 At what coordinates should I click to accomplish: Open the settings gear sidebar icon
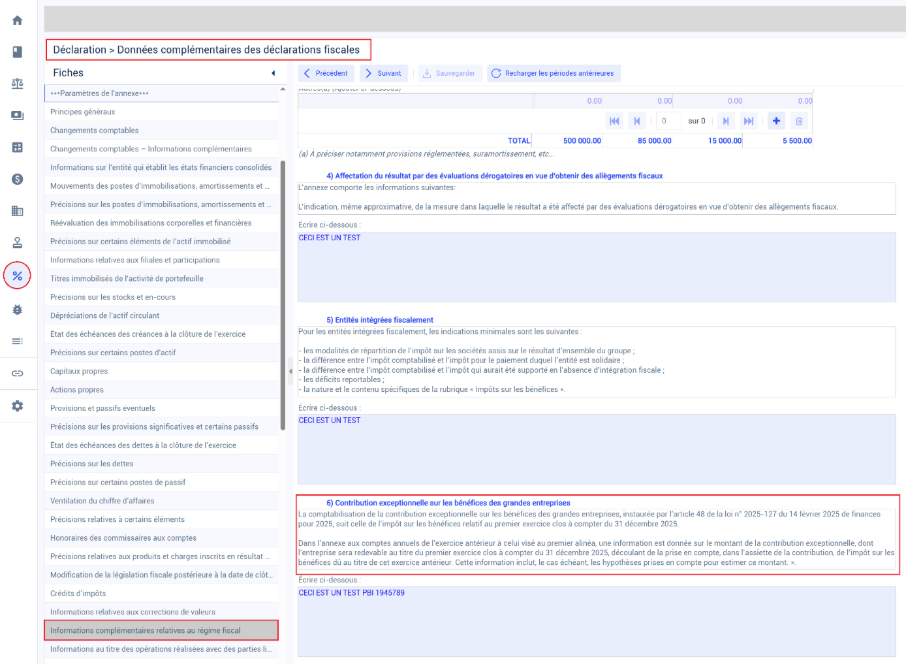click(17, 406)
